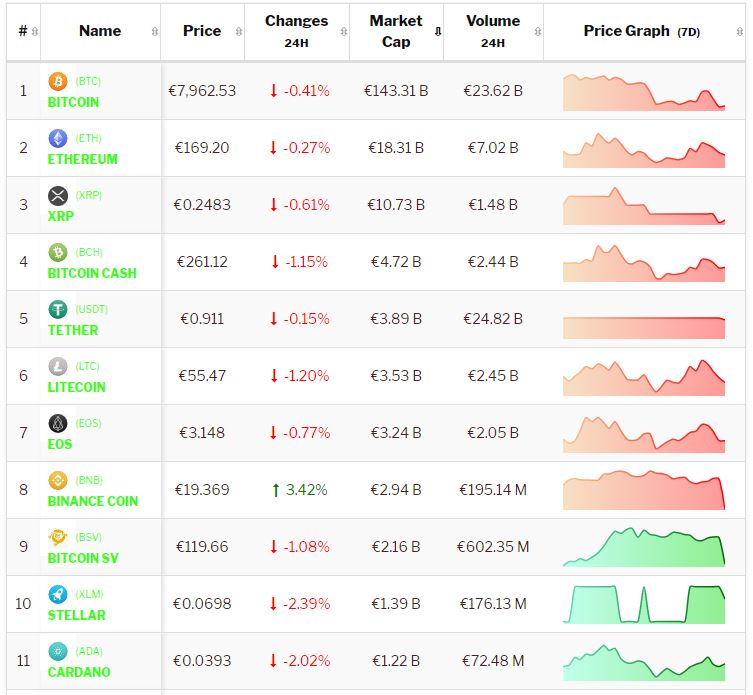Click the Bitcoin Cash green icon
Screen dimensions: 753x695
click(x=57, y=252)
